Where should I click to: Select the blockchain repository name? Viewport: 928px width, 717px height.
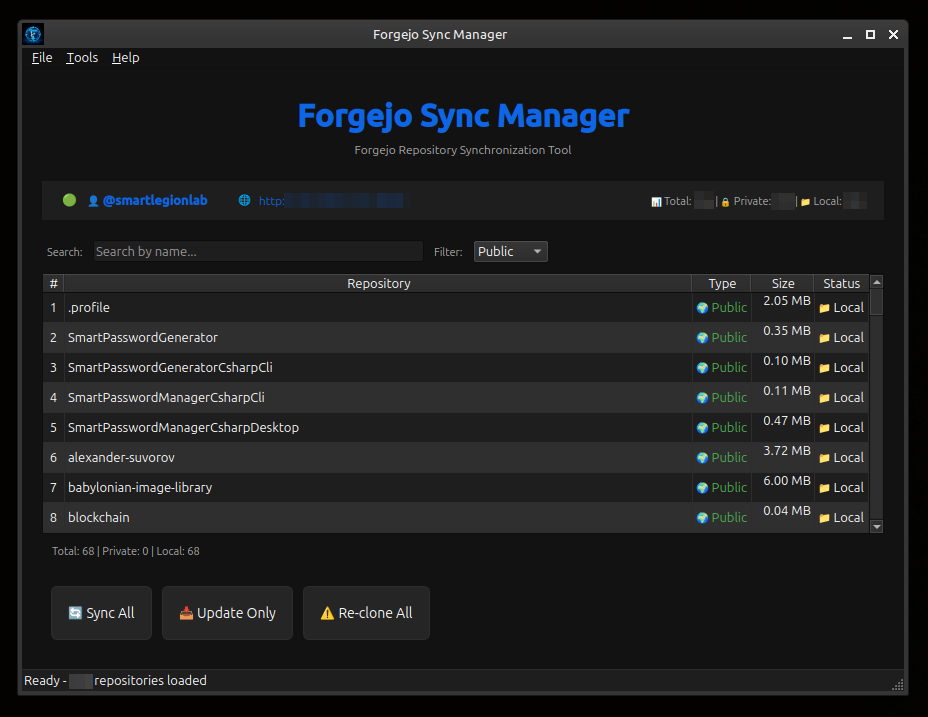(x=98, y=517)
